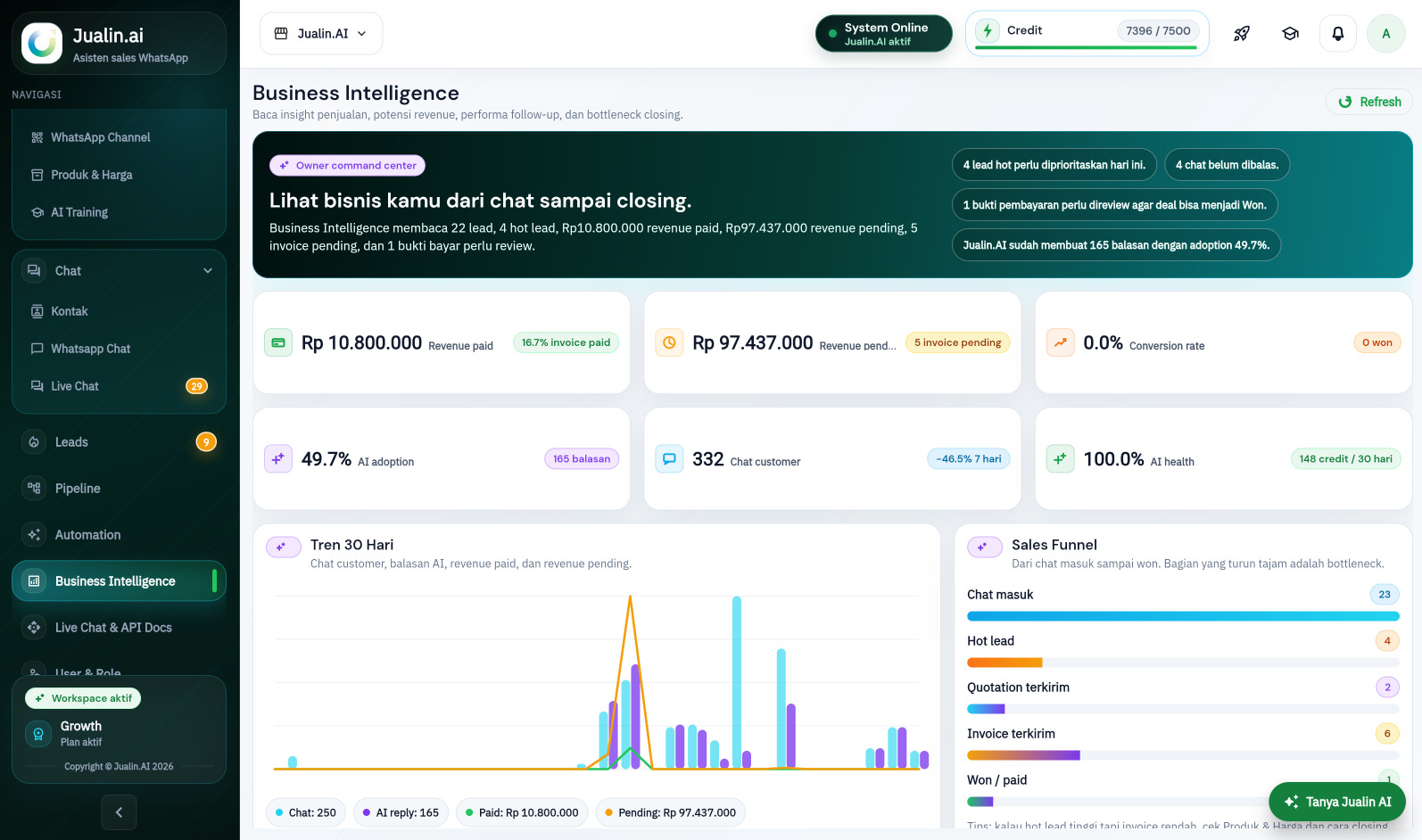Viewport: 1422px width, 840px height.
Task: Click the Tren 30 Hari sparkle icon
Action: tap(283, 547)
